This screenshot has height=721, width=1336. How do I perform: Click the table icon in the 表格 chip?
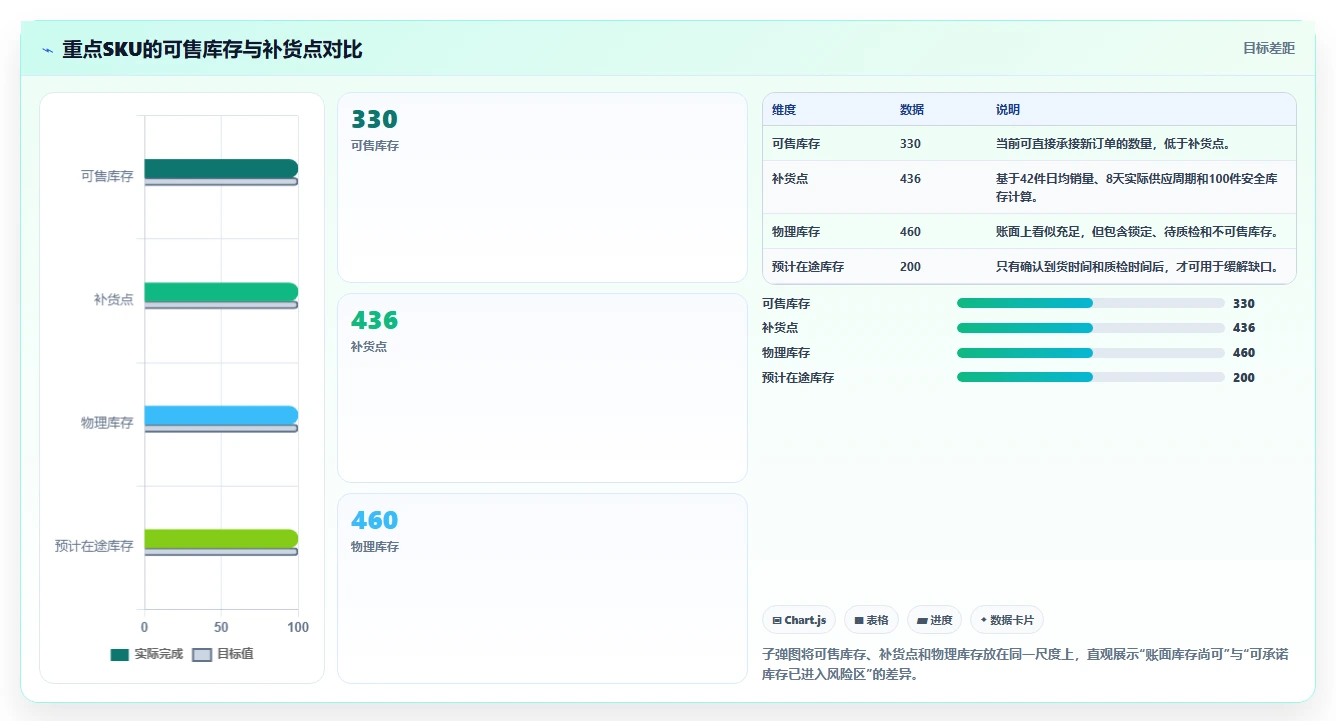pyautogui.click(x=859, y=621)
